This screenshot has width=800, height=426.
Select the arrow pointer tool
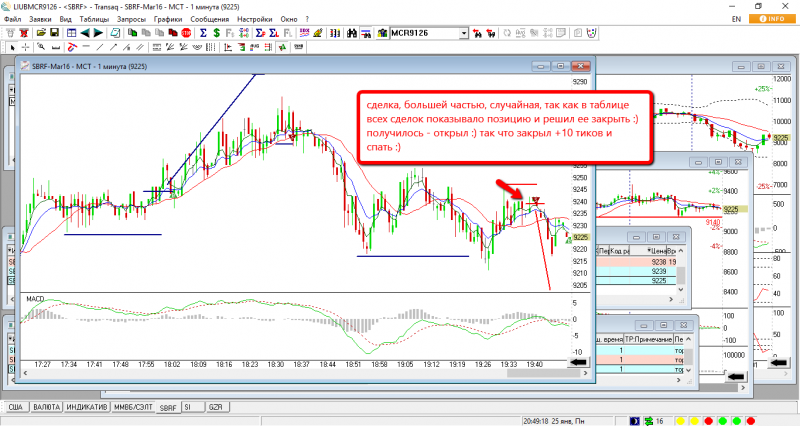(12, 47)
